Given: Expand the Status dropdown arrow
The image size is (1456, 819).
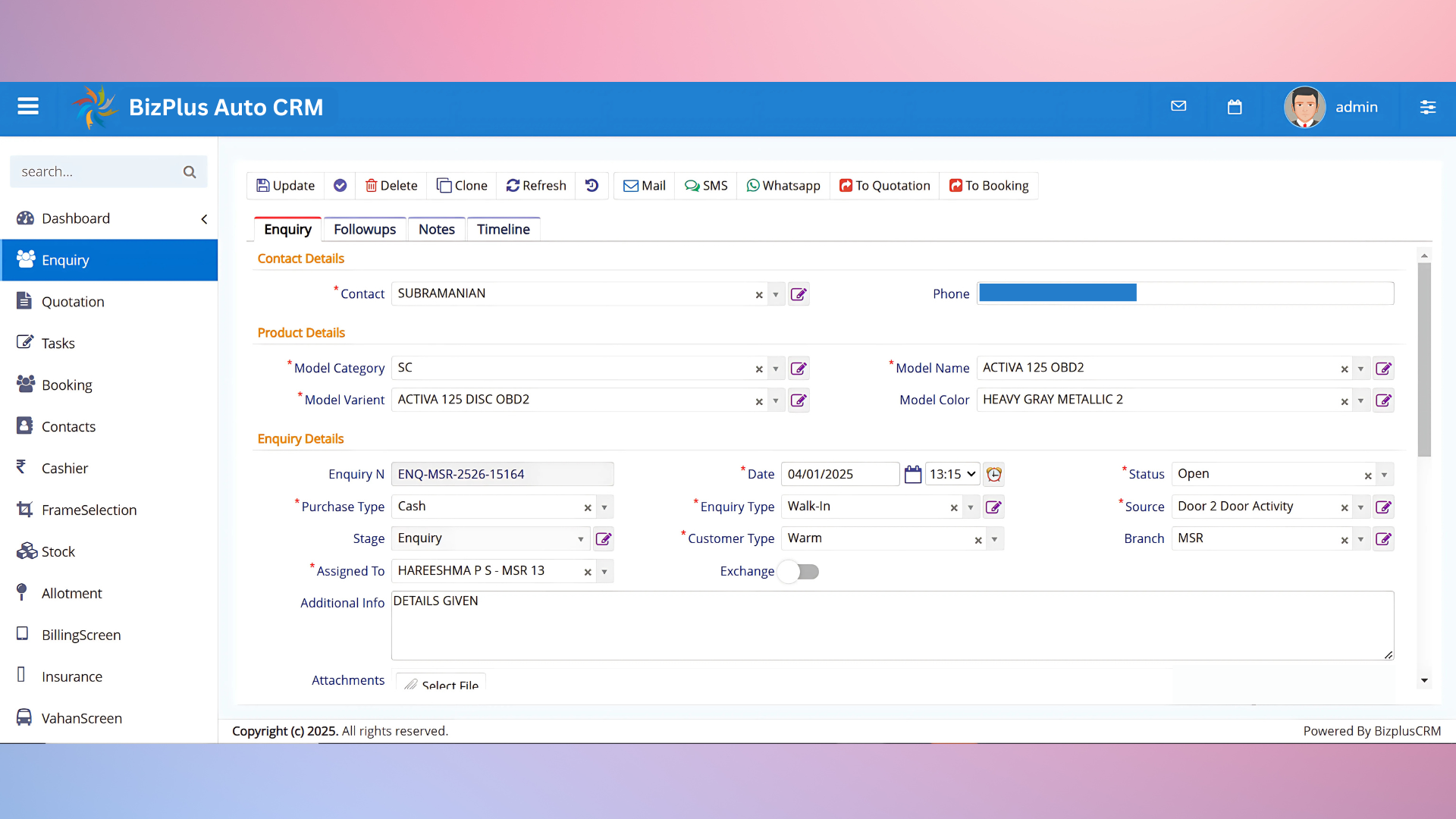Looking at the screenshot, I should (x=1385, y=475).
